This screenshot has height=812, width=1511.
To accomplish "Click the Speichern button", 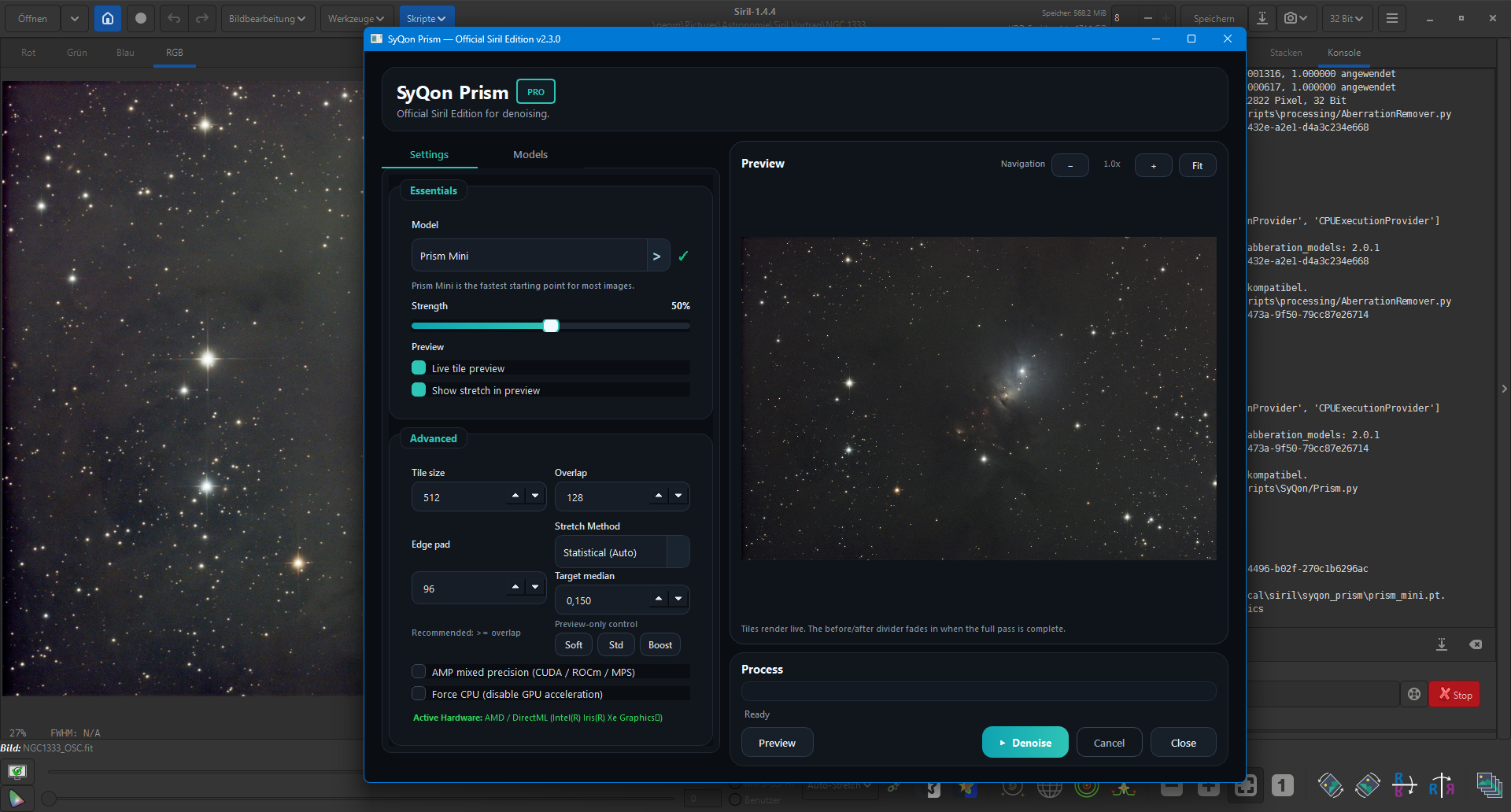I will [x=1214, y=18].
